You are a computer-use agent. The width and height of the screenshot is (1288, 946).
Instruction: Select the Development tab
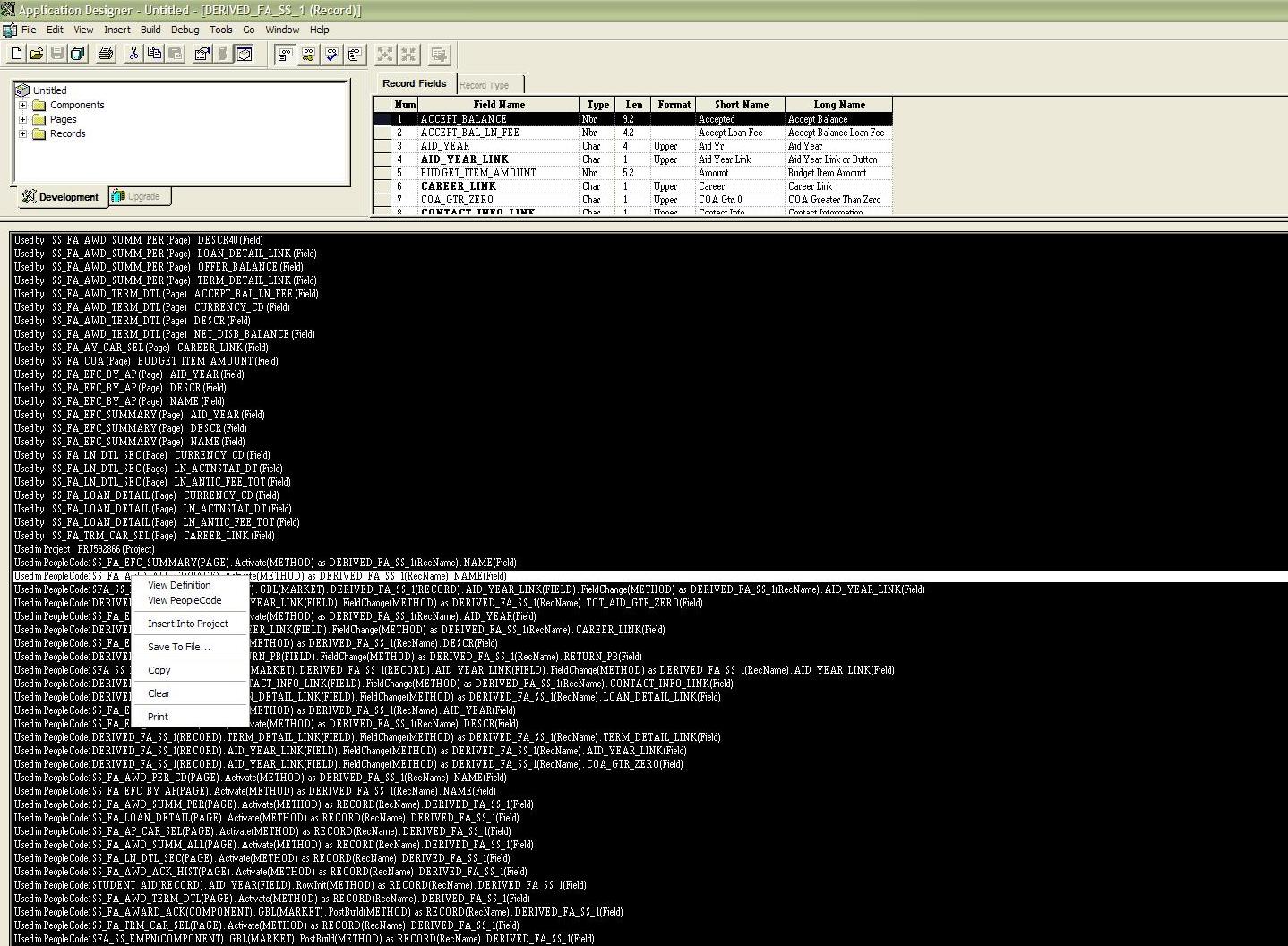click(61, 197)
